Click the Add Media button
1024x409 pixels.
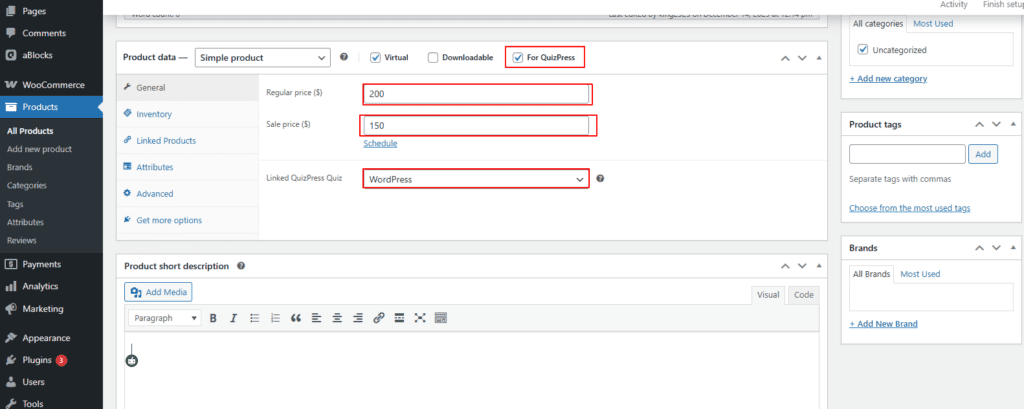tap(158, 292)
